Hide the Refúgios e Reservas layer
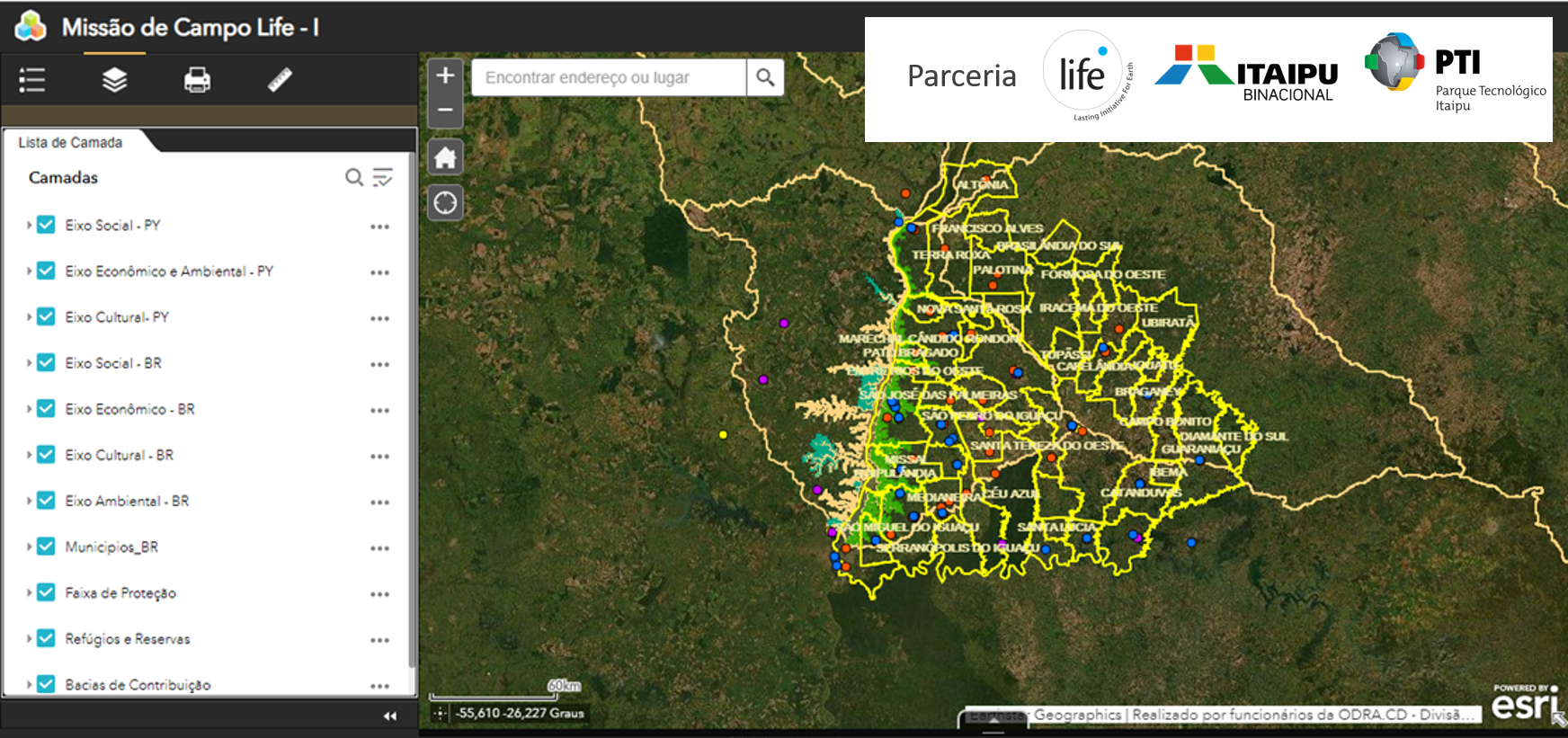This screenshot has height=738, width=1568. tap(46, 638)
